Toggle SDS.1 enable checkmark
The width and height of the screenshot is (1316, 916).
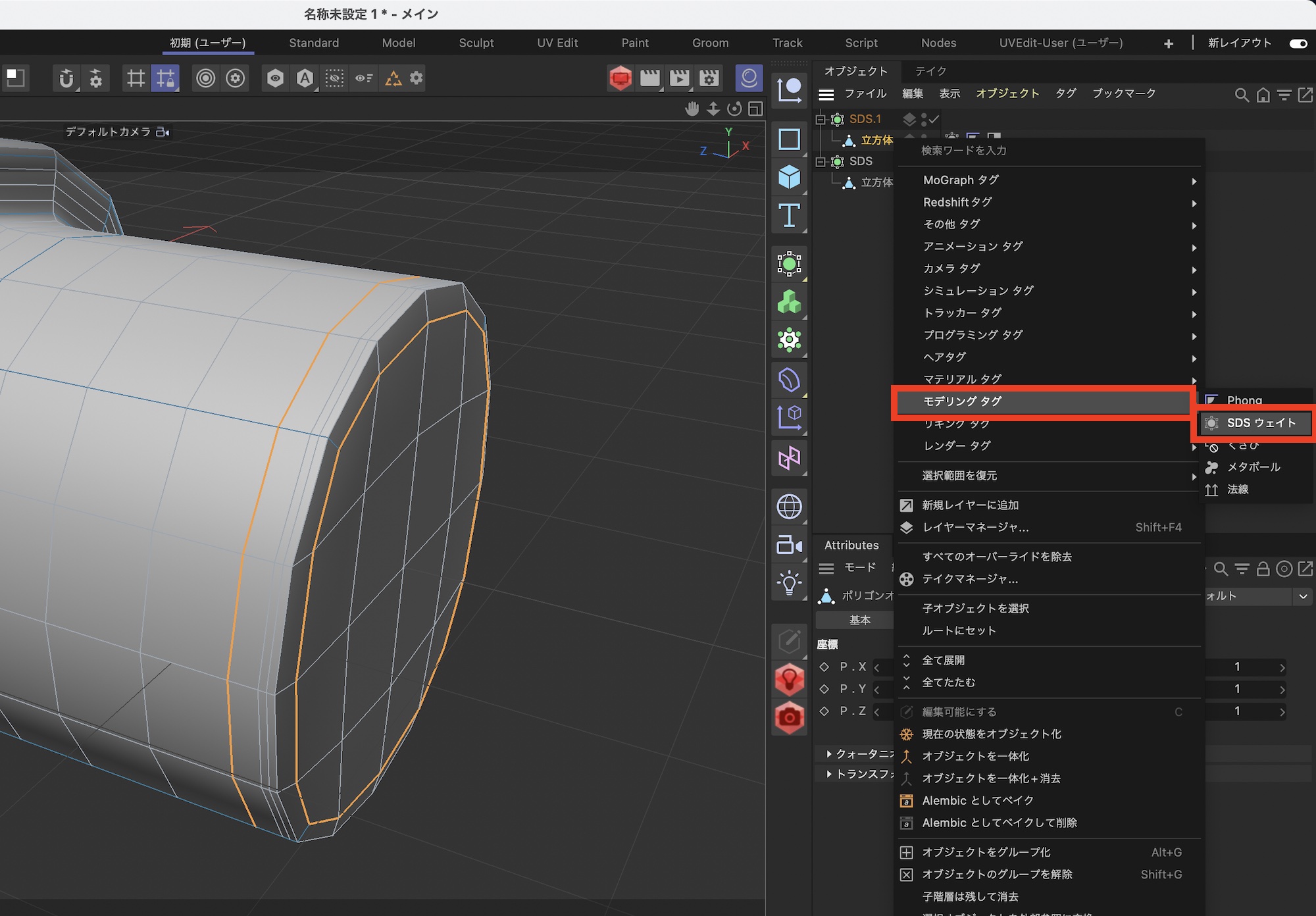tap(934, 119)
